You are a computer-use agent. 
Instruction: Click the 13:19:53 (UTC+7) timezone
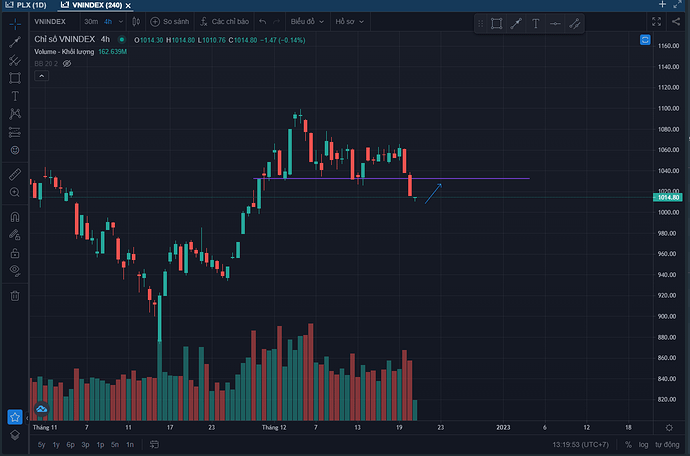tap(581, 445)
